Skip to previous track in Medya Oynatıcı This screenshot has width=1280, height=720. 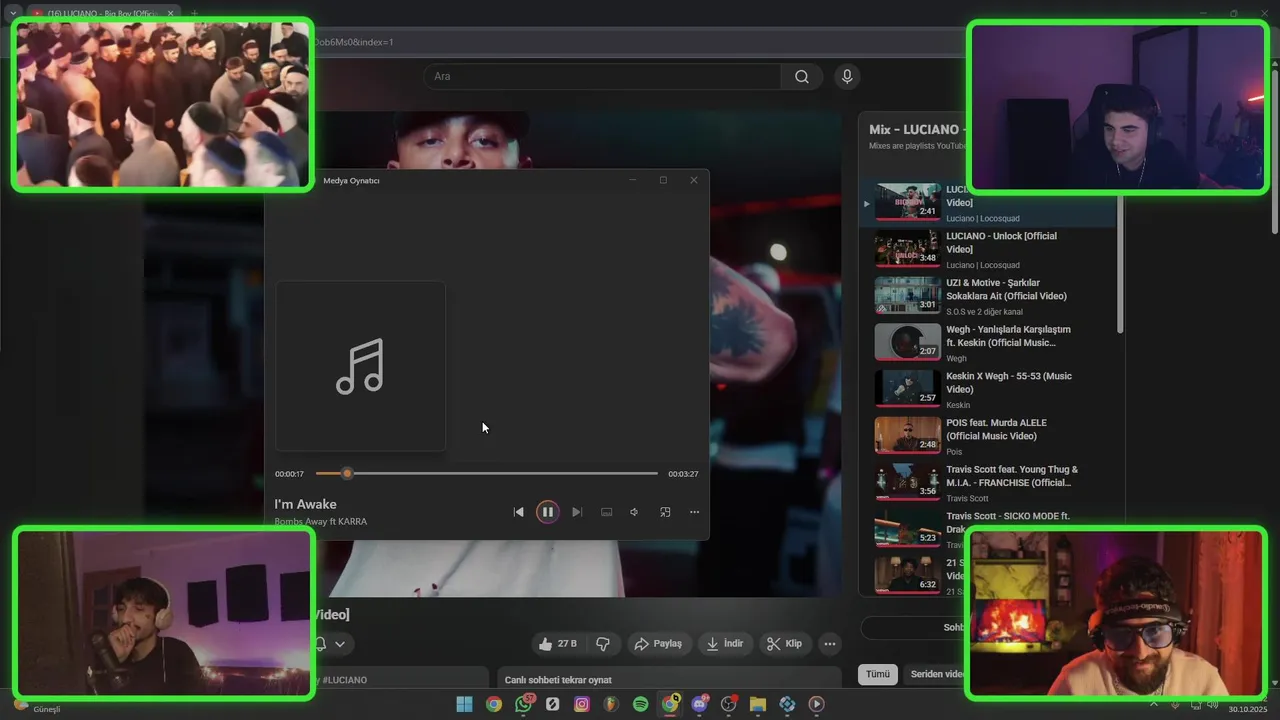pos(518,512)
